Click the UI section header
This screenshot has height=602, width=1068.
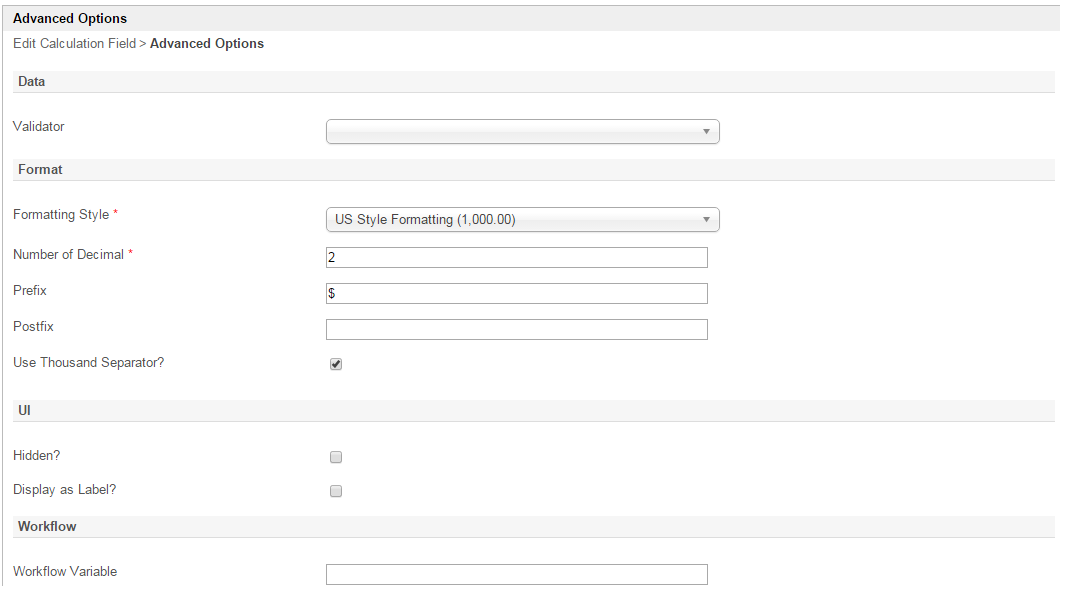[25, 411]
